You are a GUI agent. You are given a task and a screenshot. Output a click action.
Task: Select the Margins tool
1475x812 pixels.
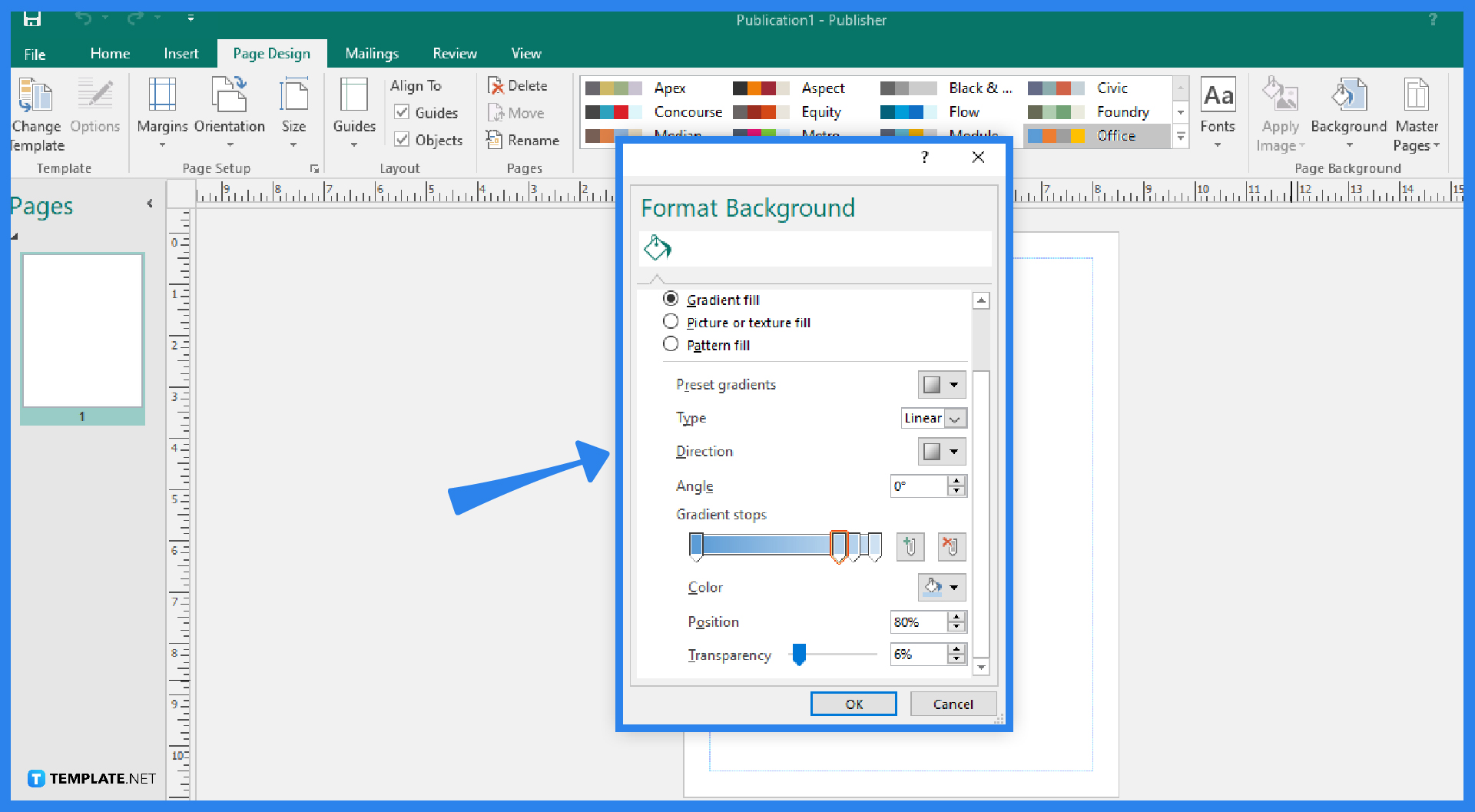pyautogui.click(x=161, y=113)
